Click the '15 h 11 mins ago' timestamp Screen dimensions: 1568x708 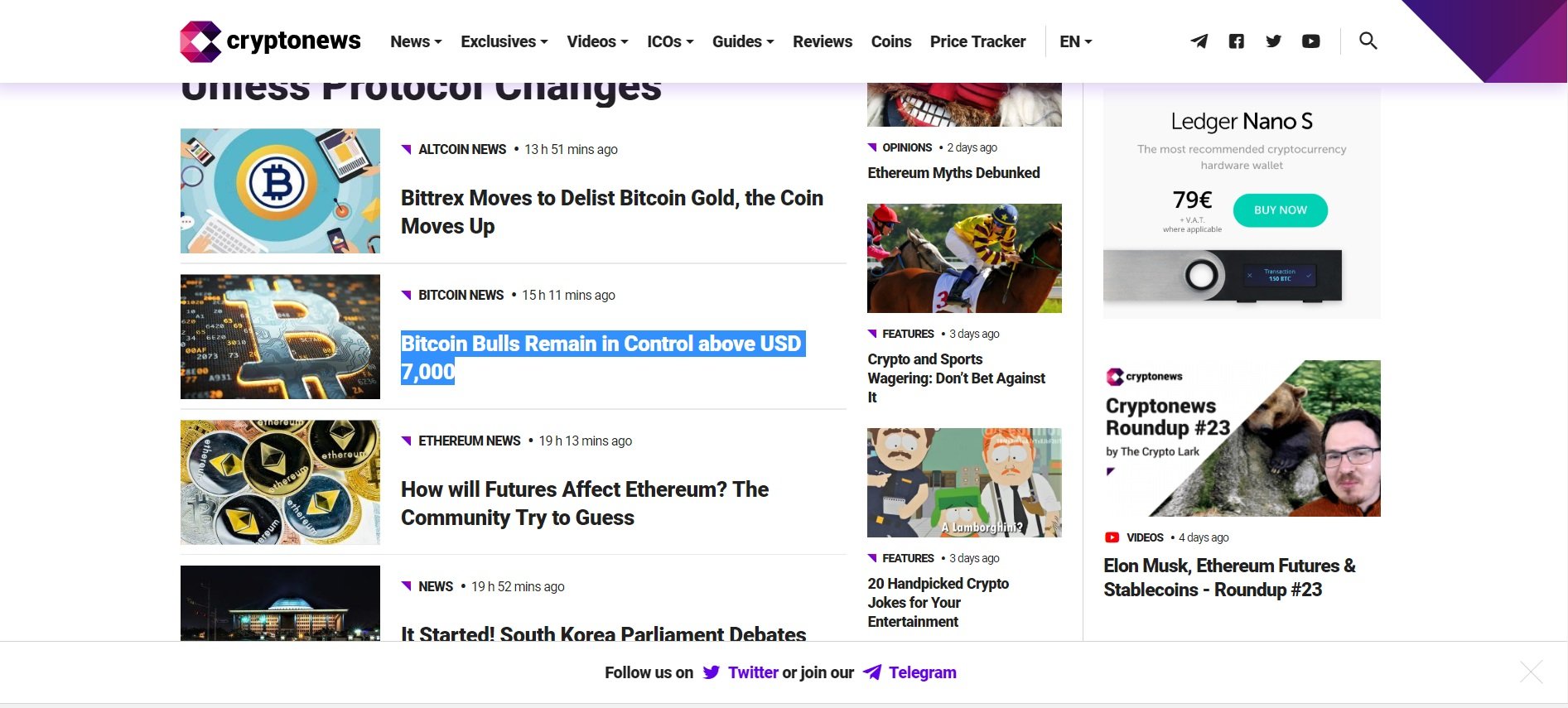[568, 295]
